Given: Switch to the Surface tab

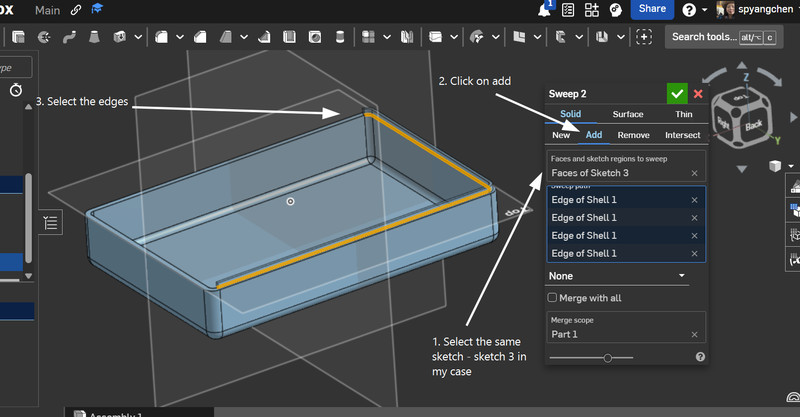Looking at the screenshot, I should coord(627,115).
